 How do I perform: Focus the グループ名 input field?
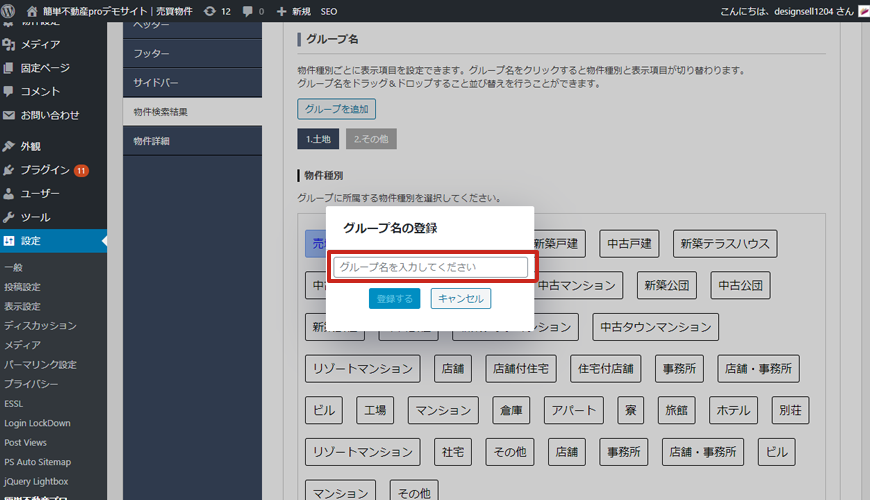pos(431,267)
